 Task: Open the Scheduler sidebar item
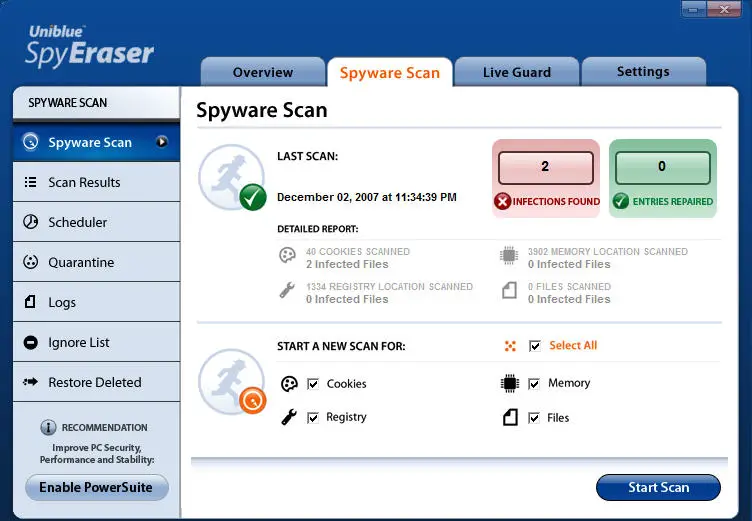coord(96,222)
